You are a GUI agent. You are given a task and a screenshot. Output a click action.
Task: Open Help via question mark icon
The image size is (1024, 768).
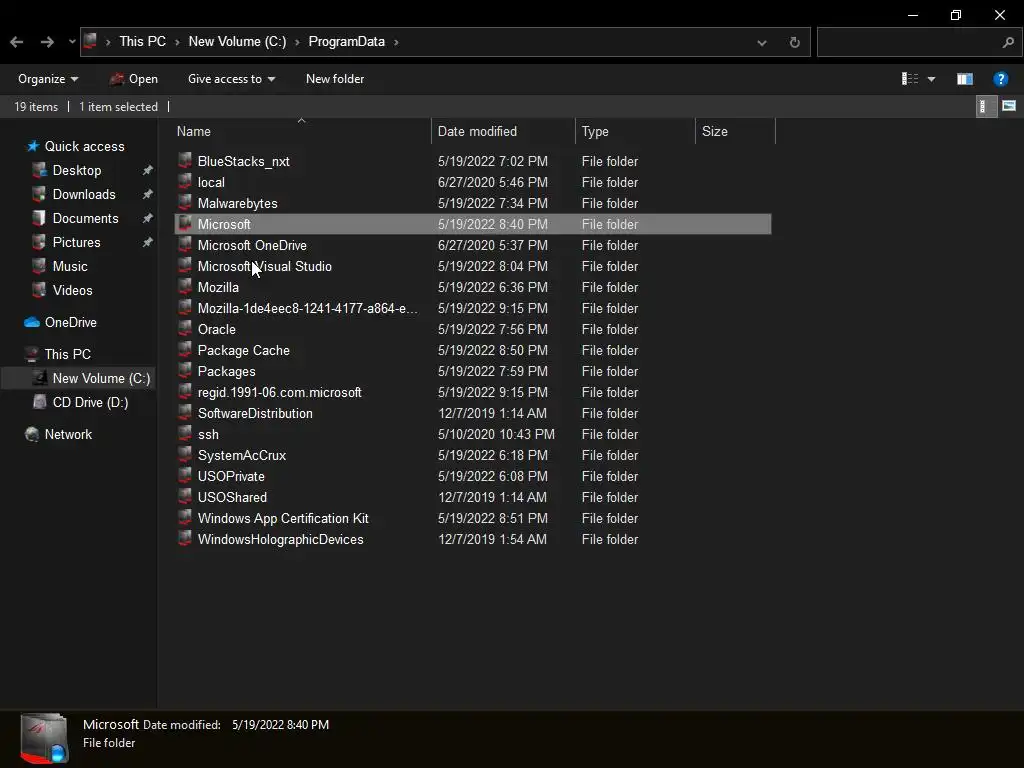[x=1000, y=79]
